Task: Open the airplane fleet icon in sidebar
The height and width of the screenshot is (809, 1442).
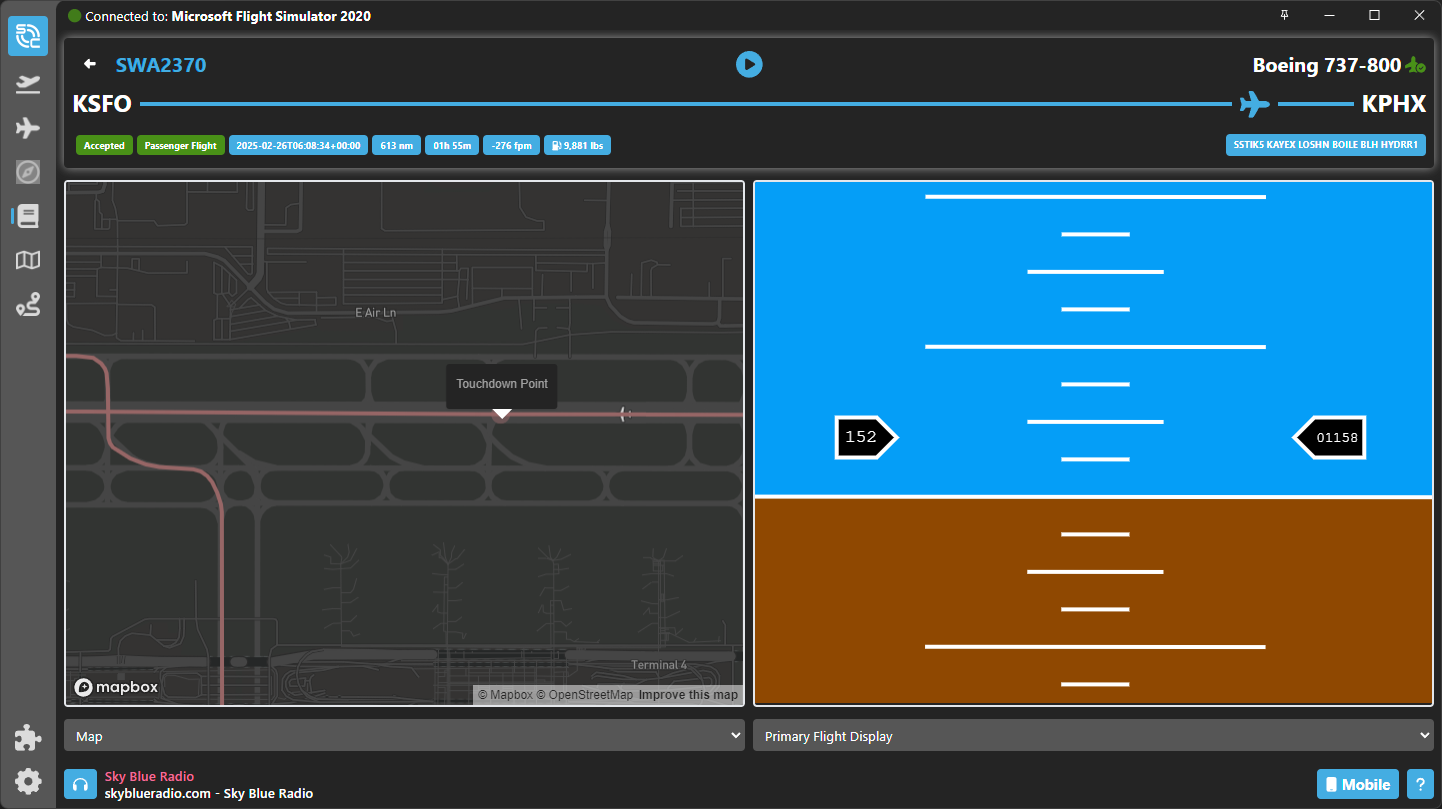Action: coord(28,128)
